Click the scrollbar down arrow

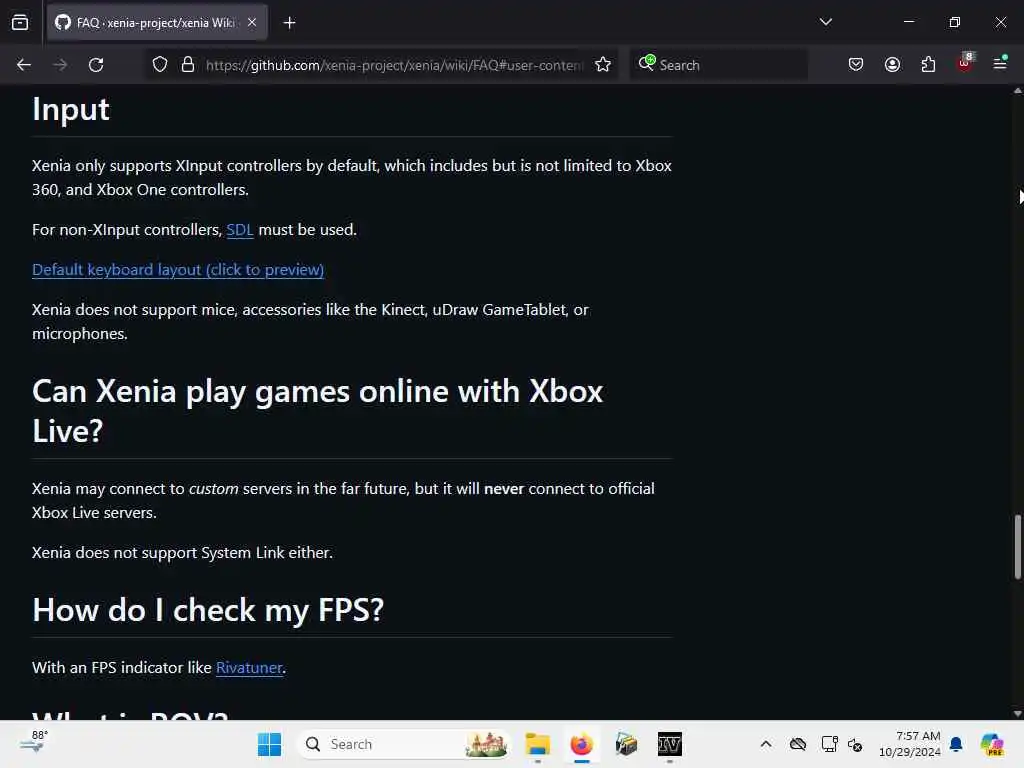point(1017,714)
